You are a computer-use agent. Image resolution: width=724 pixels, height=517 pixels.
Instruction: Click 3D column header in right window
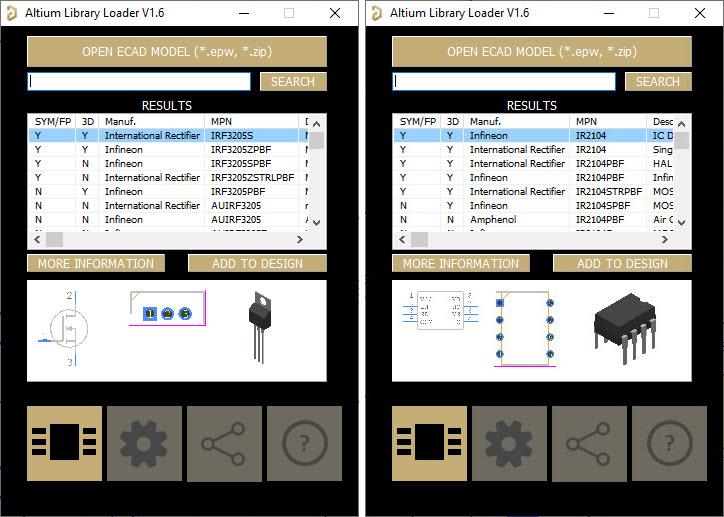click(x=452, y=121)
